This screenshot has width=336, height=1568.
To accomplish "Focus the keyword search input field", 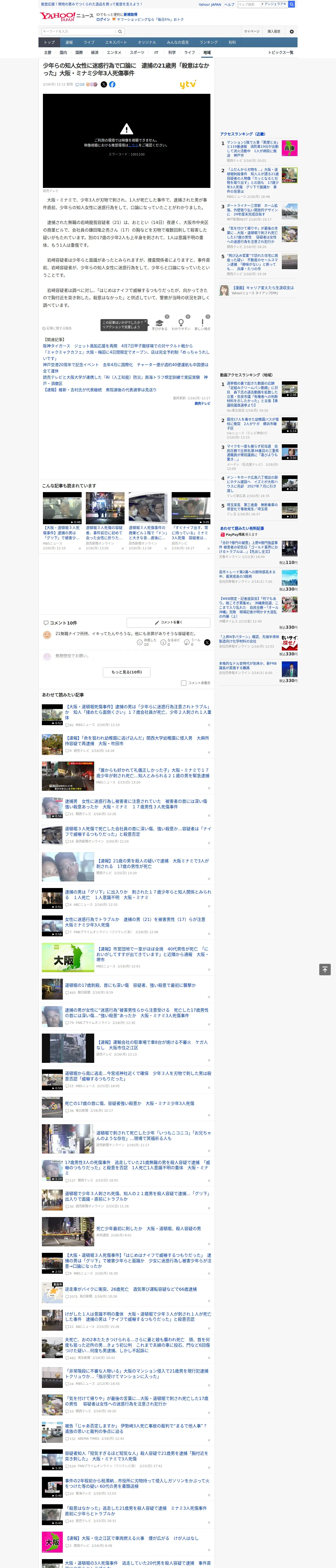I will point(79,32).
